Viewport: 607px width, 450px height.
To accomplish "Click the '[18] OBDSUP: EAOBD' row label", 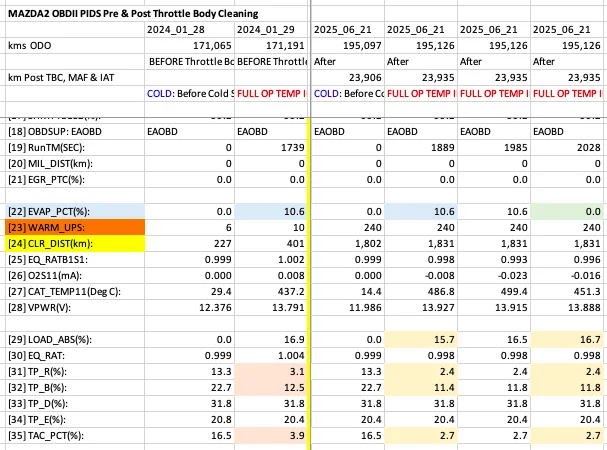I will pos(55,132).
